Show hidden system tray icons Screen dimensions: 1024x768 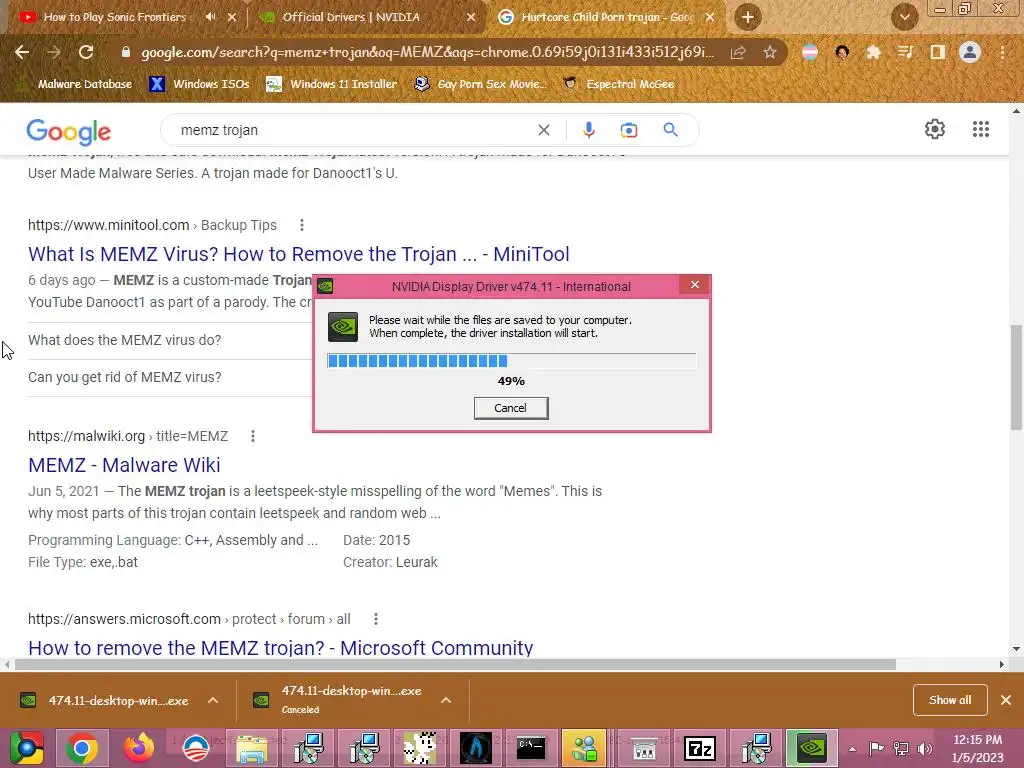coord(852,749)
